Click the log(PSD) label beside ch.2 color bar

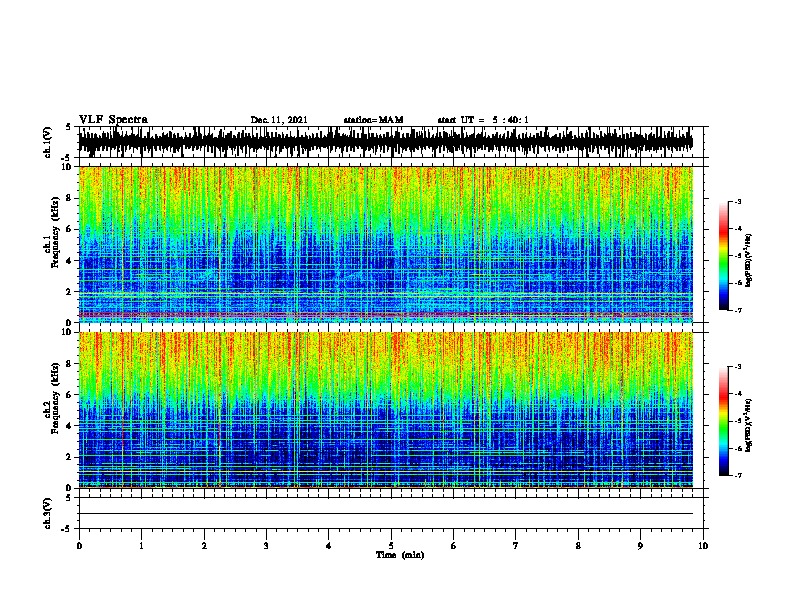tap(749, 425)
